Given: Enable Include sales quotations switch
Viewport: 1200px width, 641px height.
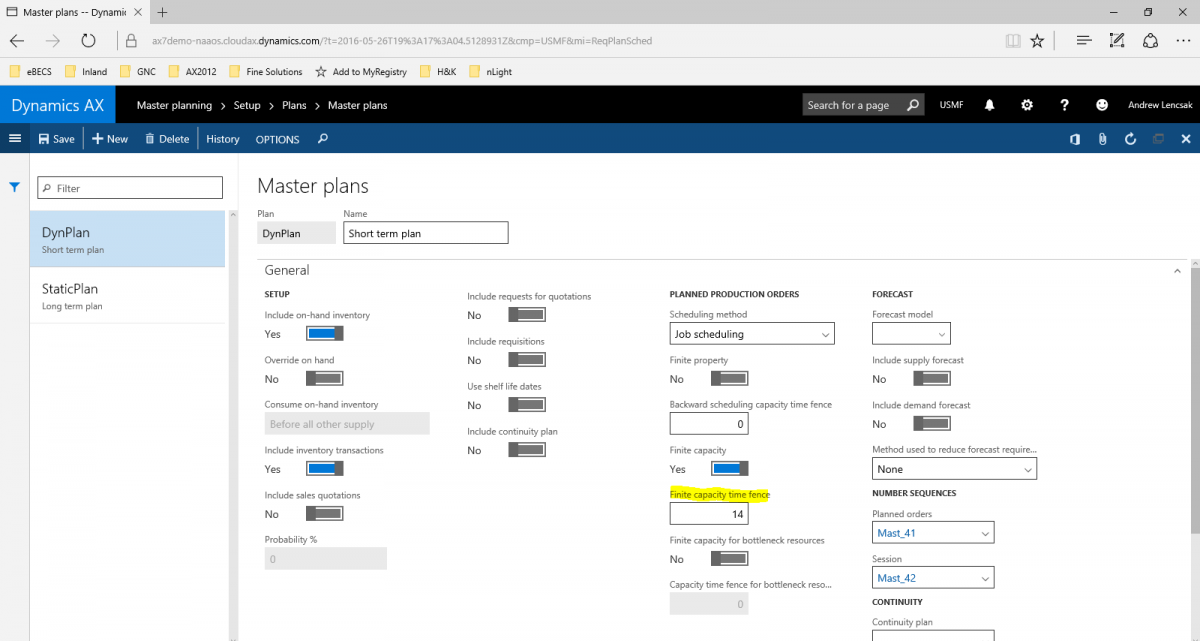Looking at the screenshot, I should [325, 514].
